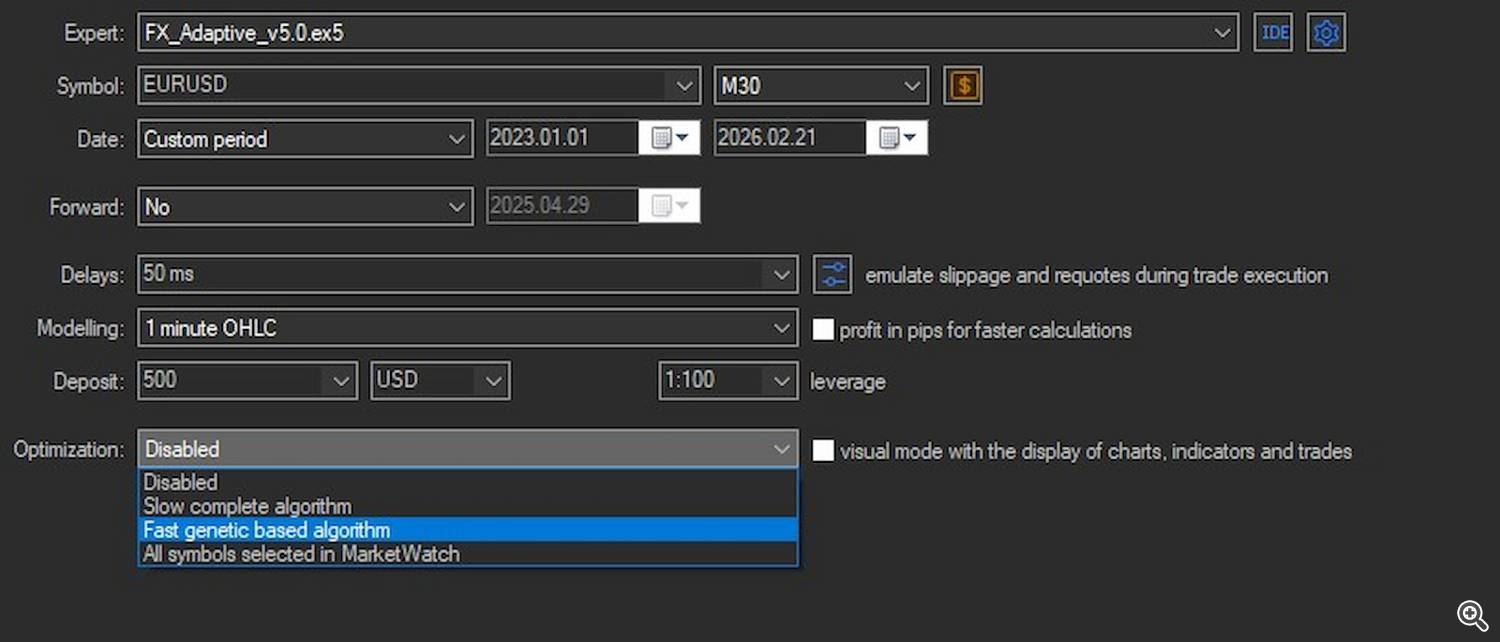
Task: Open the 1:100 leverage dropdown
Action: pos(728,380)
